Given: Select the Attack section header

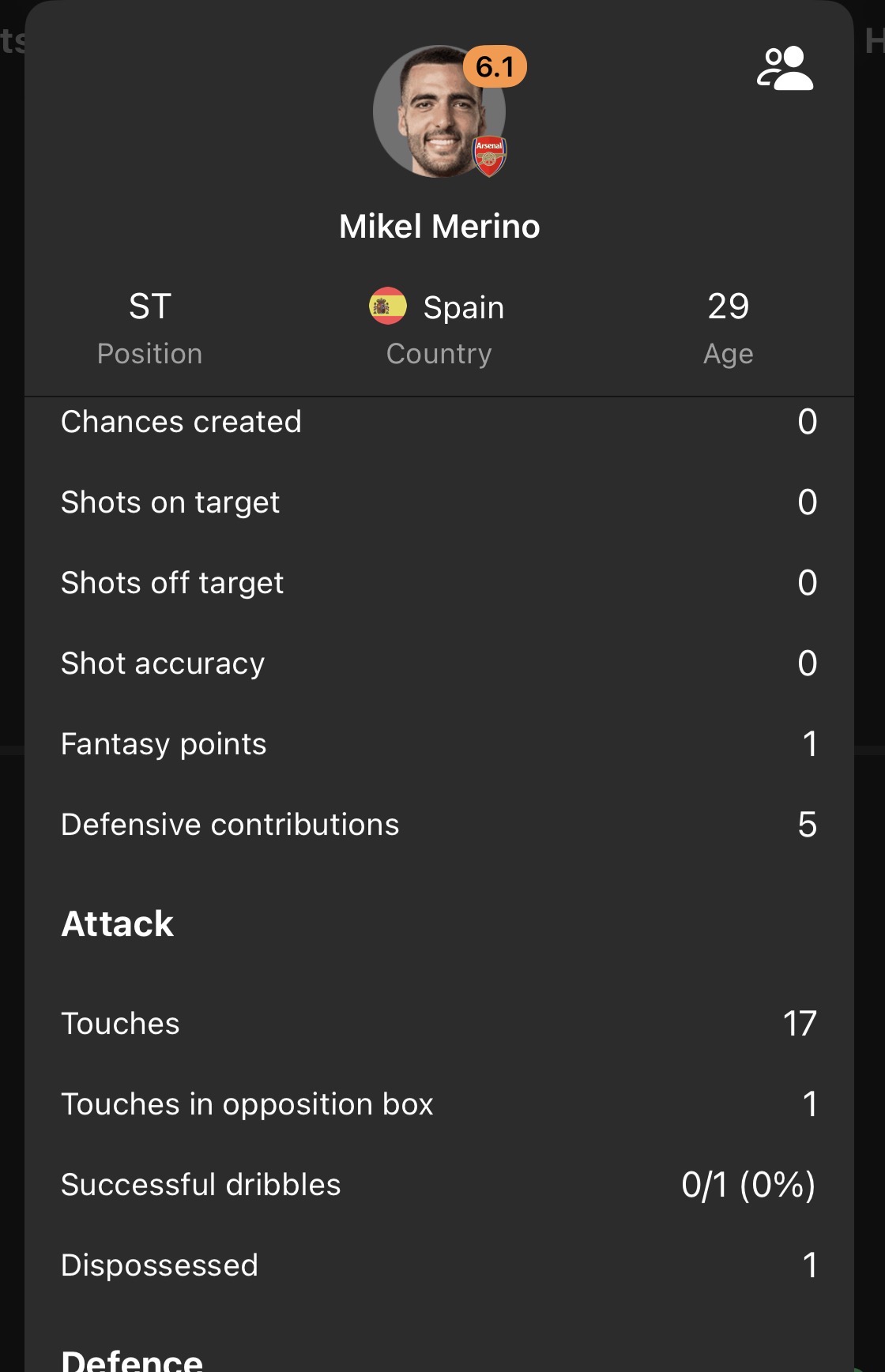Looking at the screenshot, I should (118, 924).
